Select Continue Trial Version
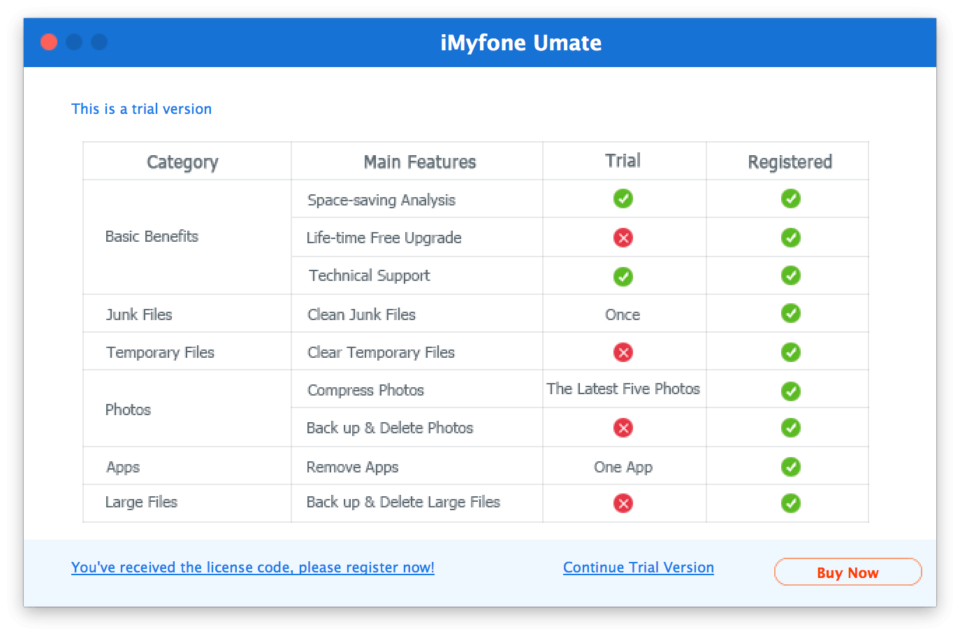Screen dimensions: 960x636 pyautogui.click(x=638, y=567)
